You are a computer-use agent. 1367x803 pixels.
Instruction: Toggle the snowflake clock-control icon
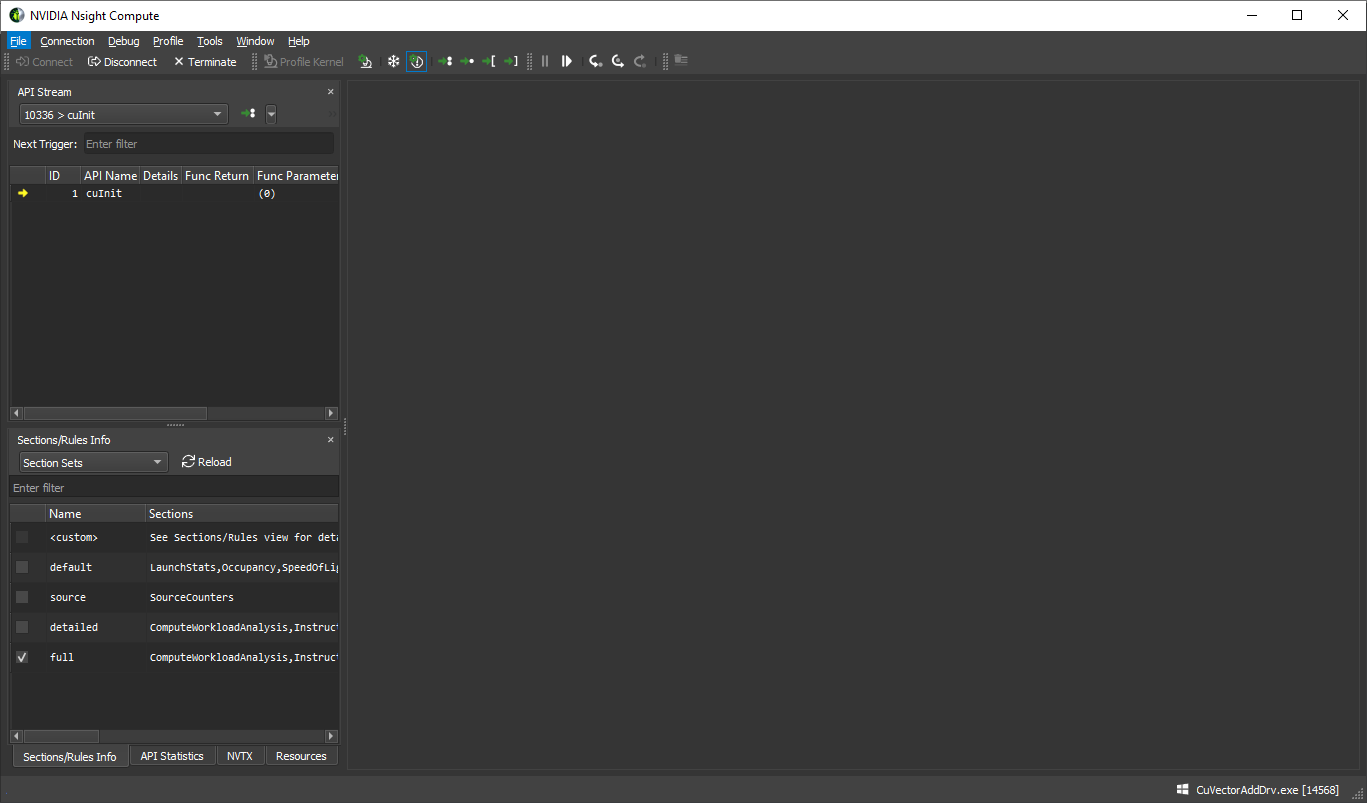click(x=394, y=62)
